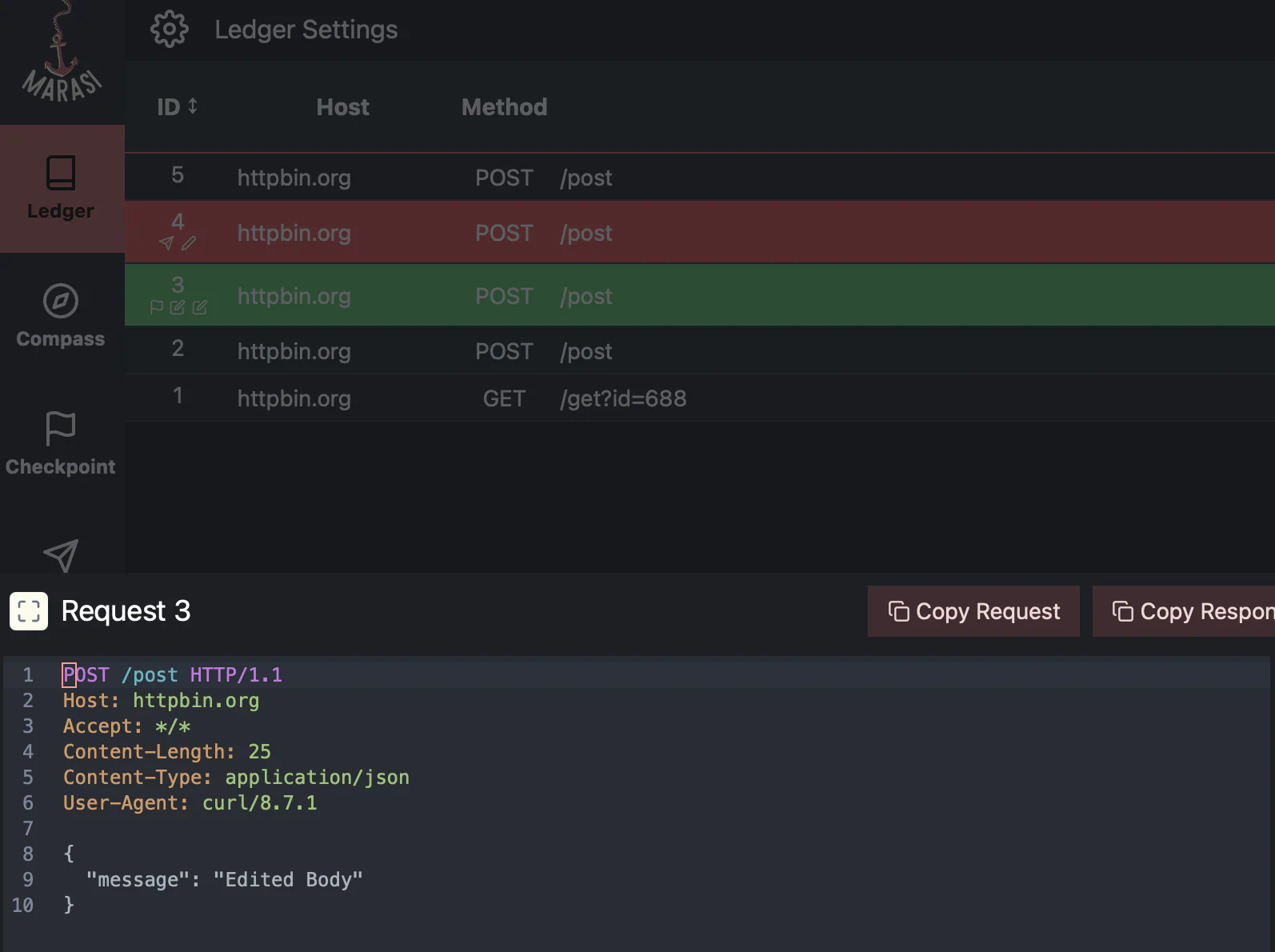Click the flag icon on row 3
The width and height of the screenshot is (1275, 952).
tap(157, 307)
